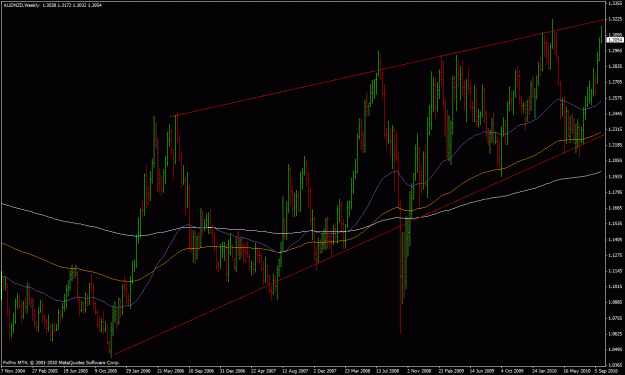Select the 1.0625 price axis label
Viewport: 625px width, 375px height.
(x=615, y=334)
